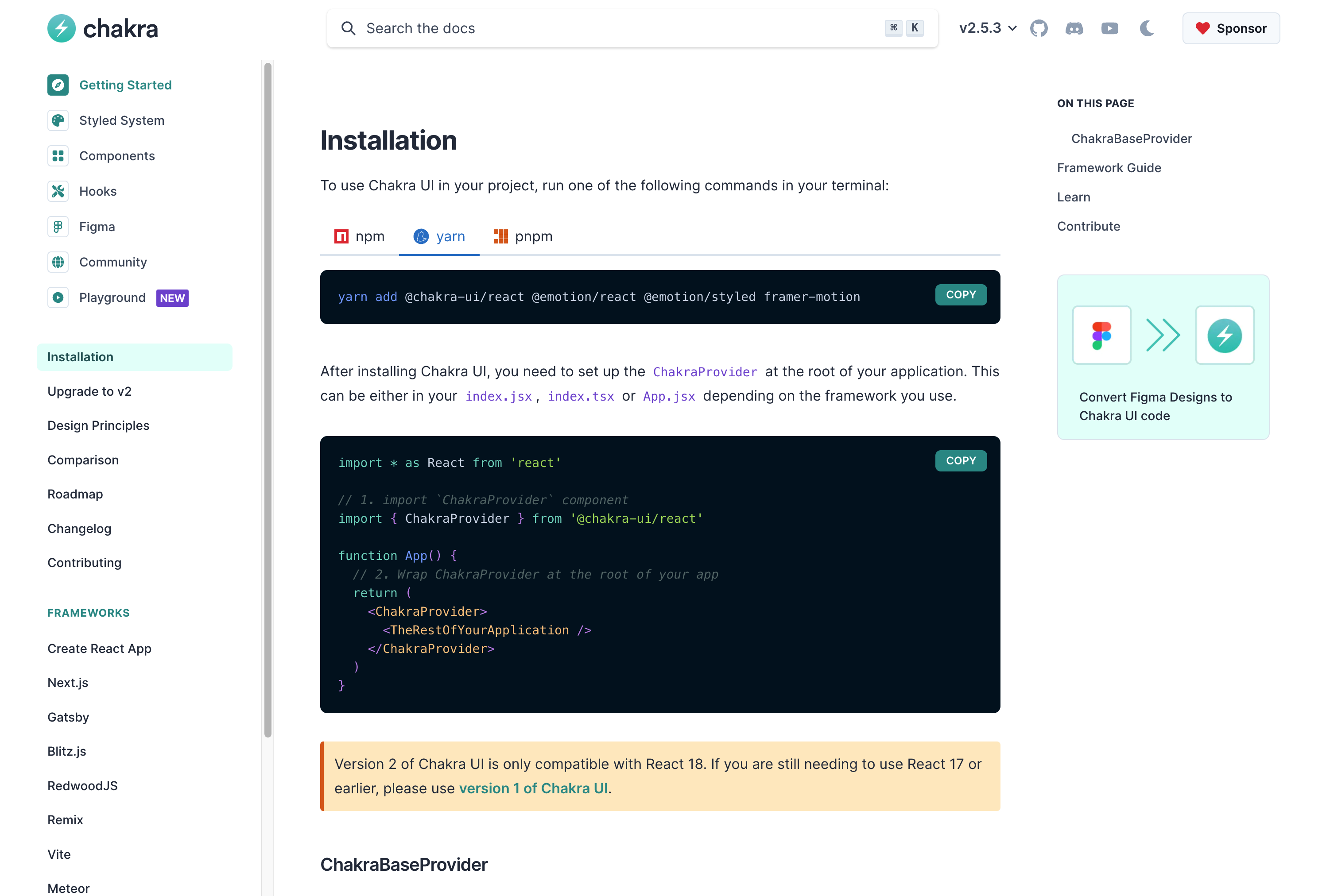Click the sidebar vertical scrollbar

tap(268, 399)
